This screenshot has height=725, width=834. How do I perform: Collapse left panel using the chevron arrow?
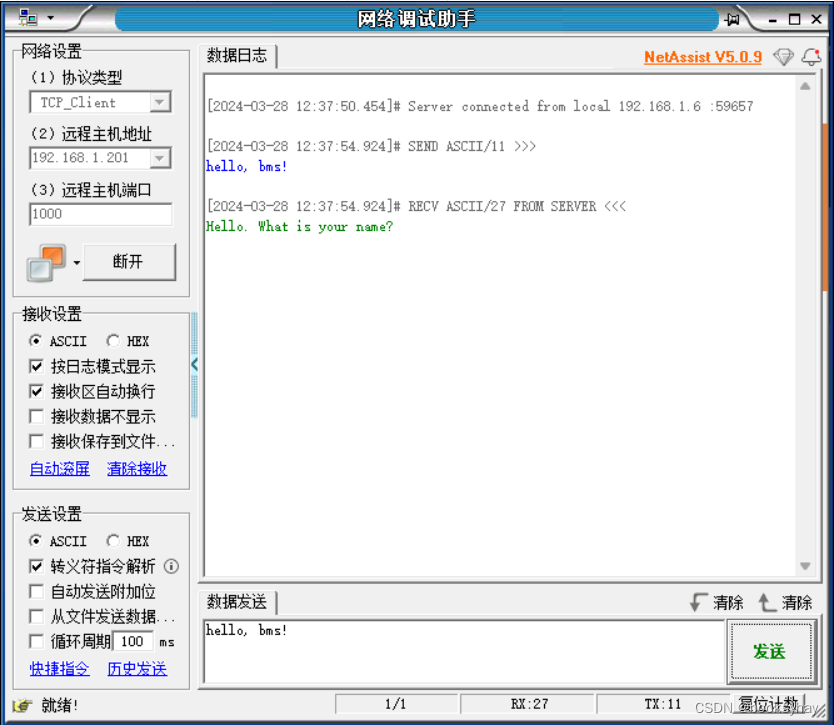click(195, 365)
